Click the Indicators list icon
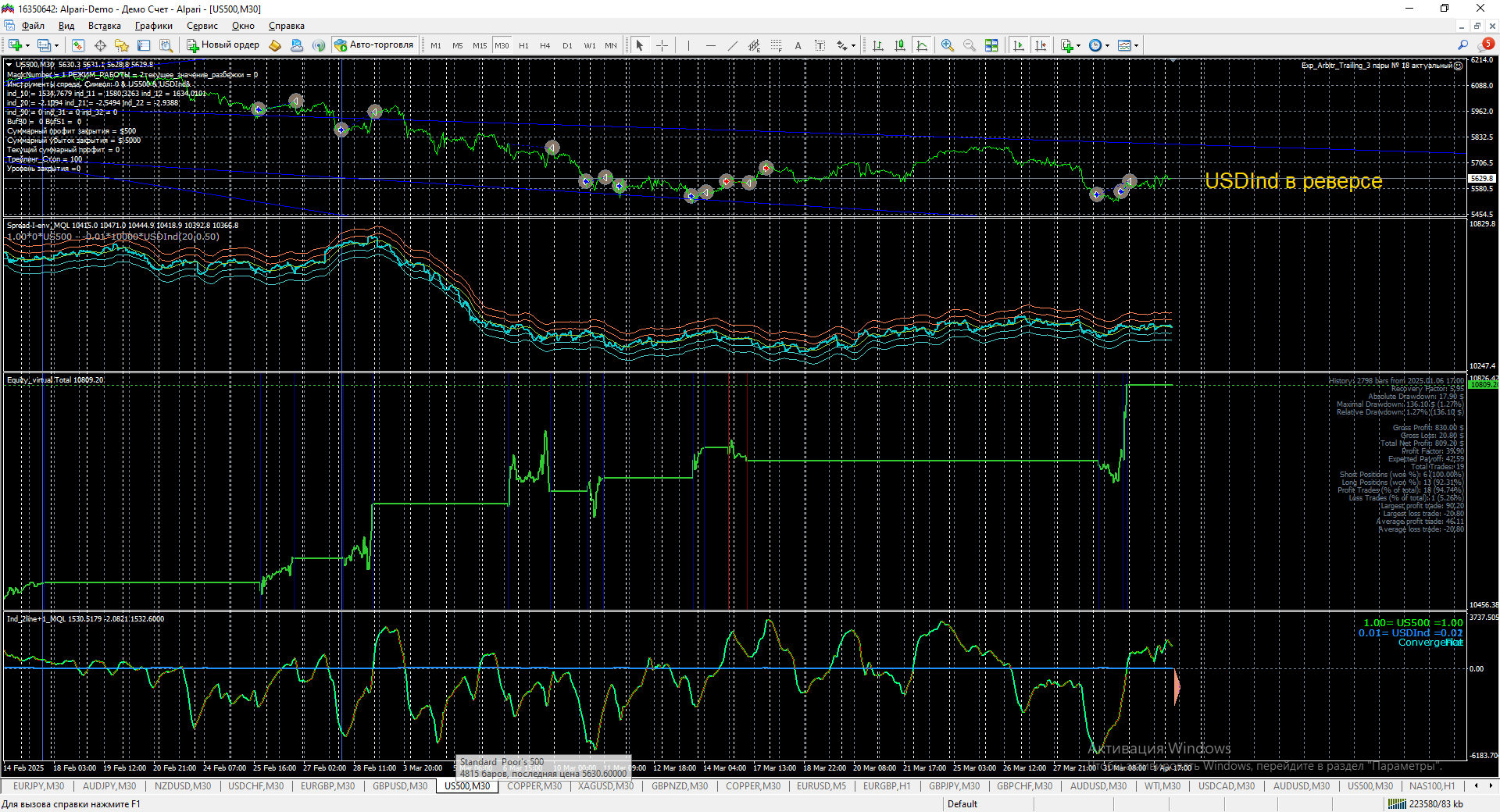The image size is (1500, 812). tap(1067, 45)
